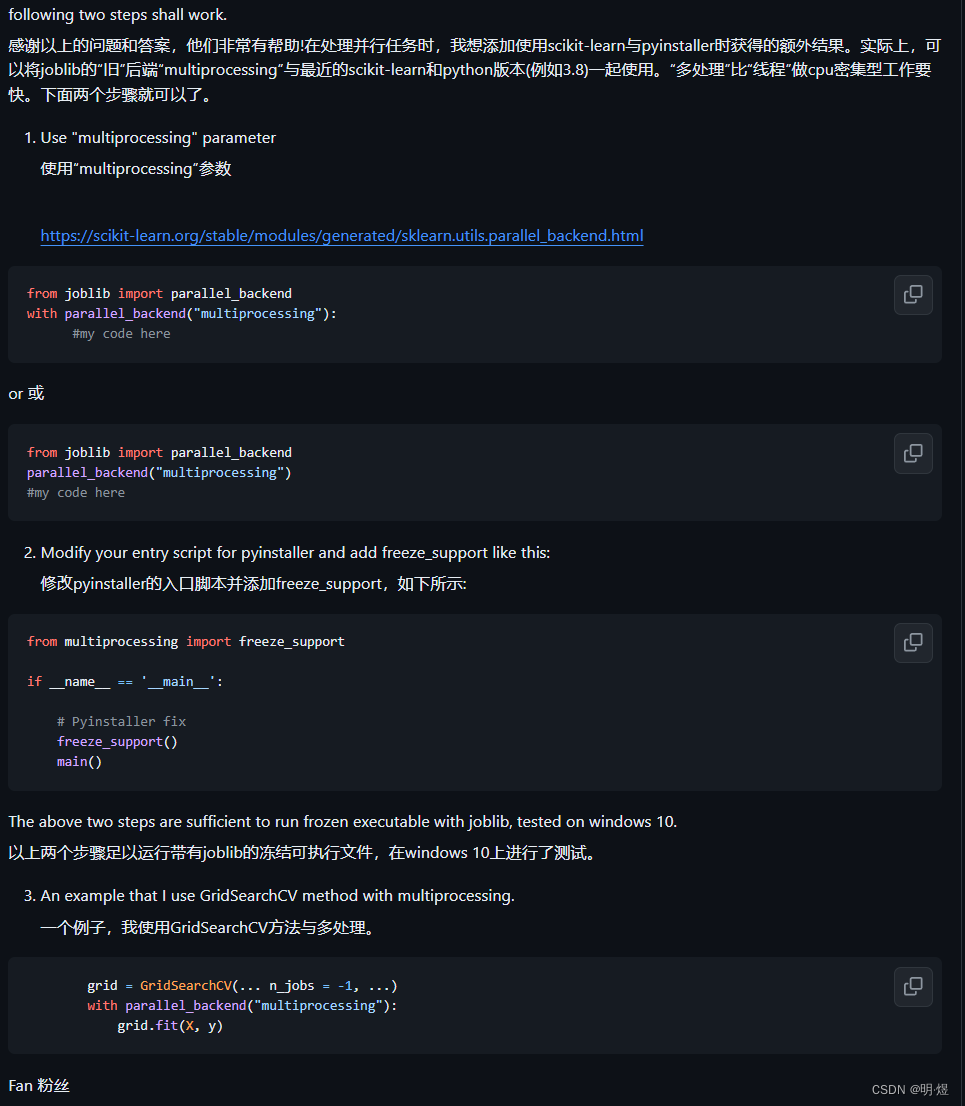The image size is (965, 1106).
Task: Click the 'from multiprocessing import freeze_support' line
Action: click(186, 641)
